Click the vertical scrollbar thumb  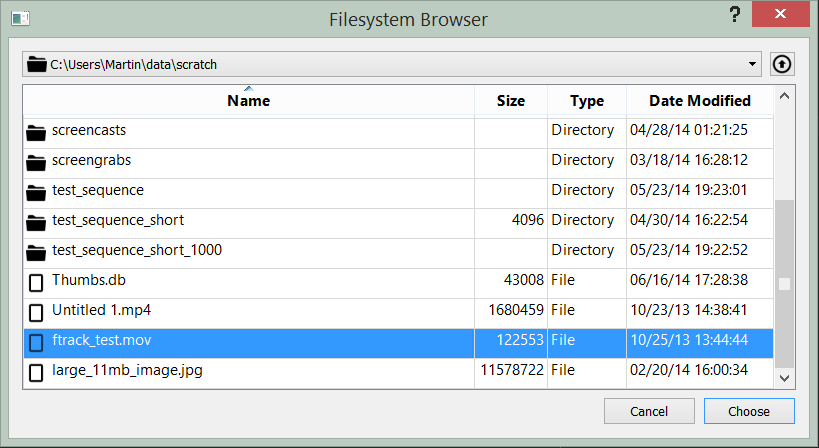point(784,284)
